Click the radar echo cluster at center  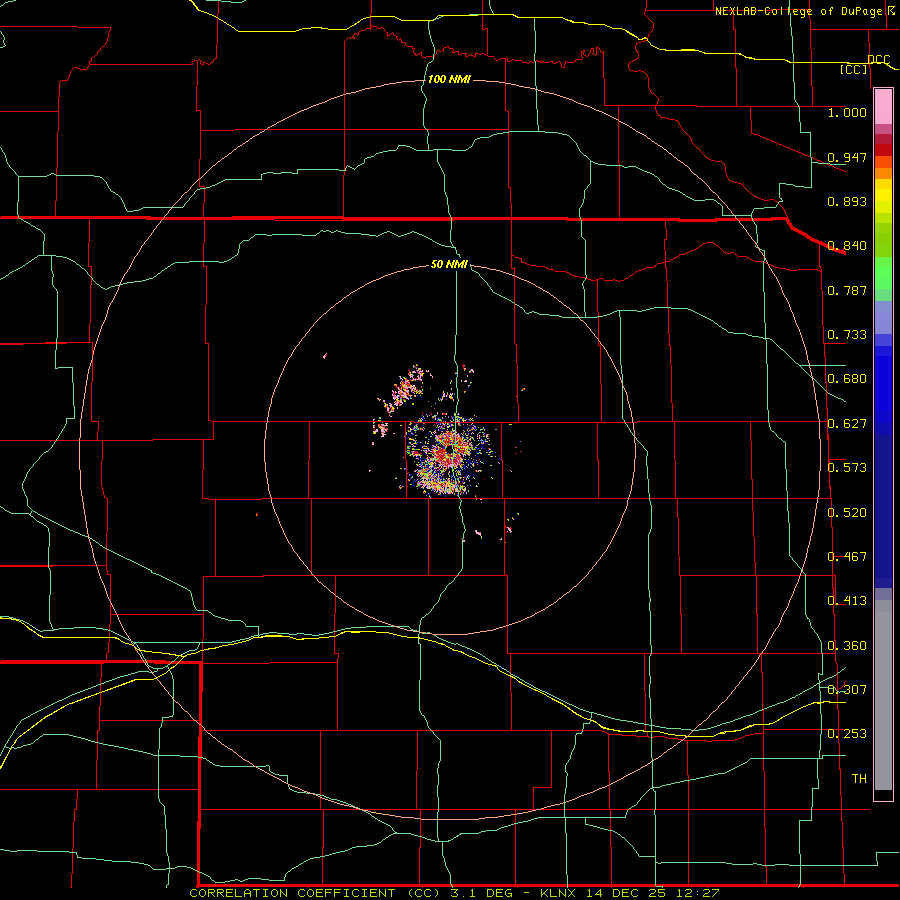449,453
